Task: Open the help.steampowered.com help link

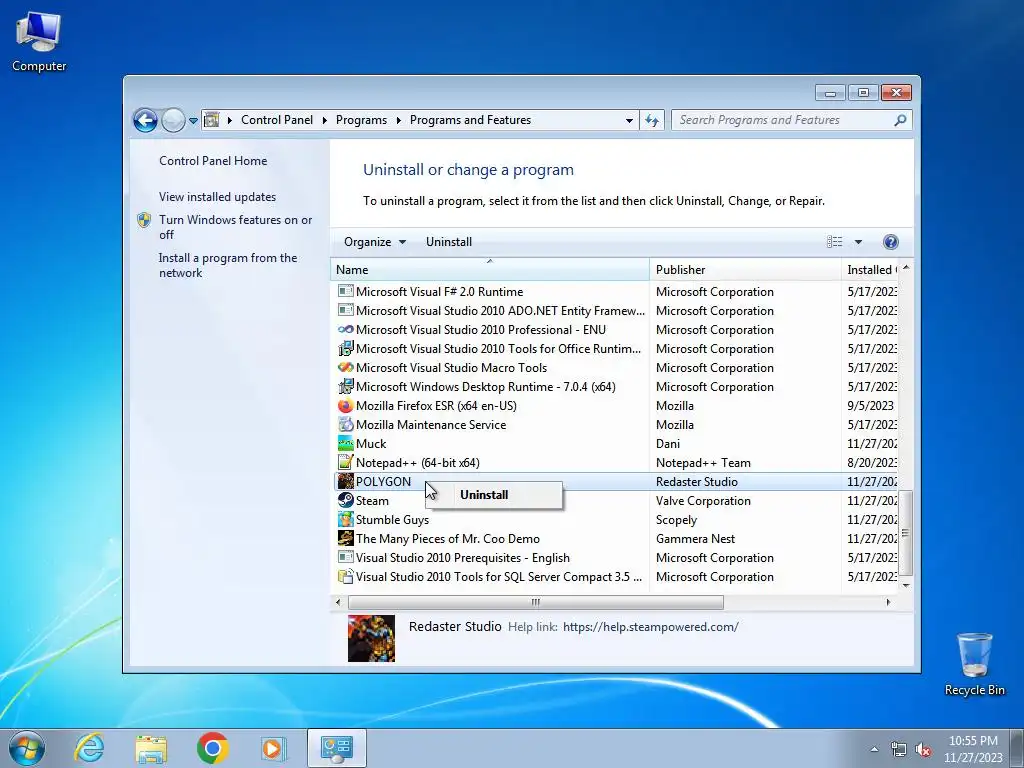Action: click(x=650, y=627)
